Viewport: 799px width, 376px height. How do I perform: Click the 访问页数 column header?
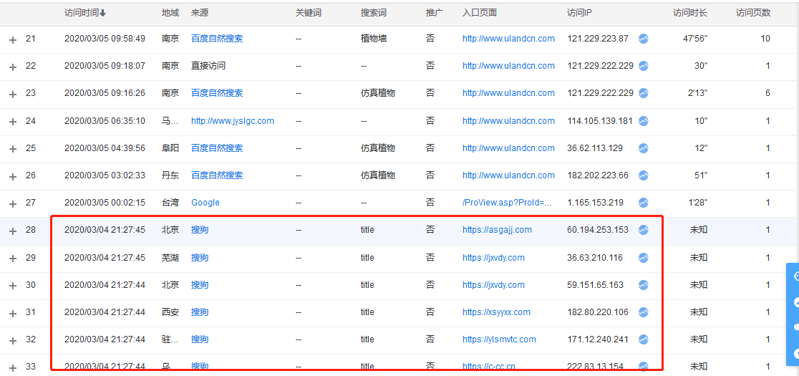753,13
